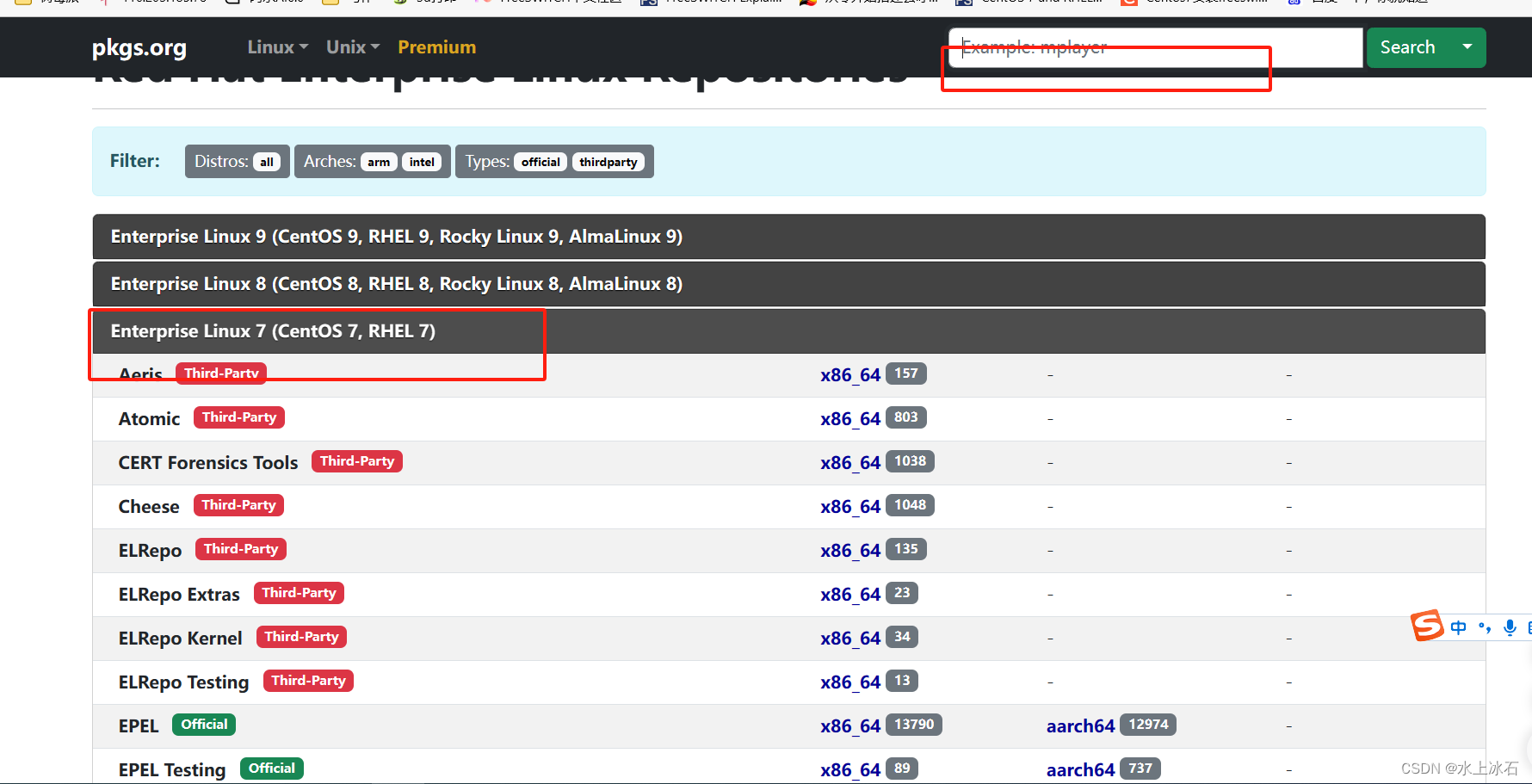Click the ELRepo repository name
1532x784 pixels.
point(150,551)
